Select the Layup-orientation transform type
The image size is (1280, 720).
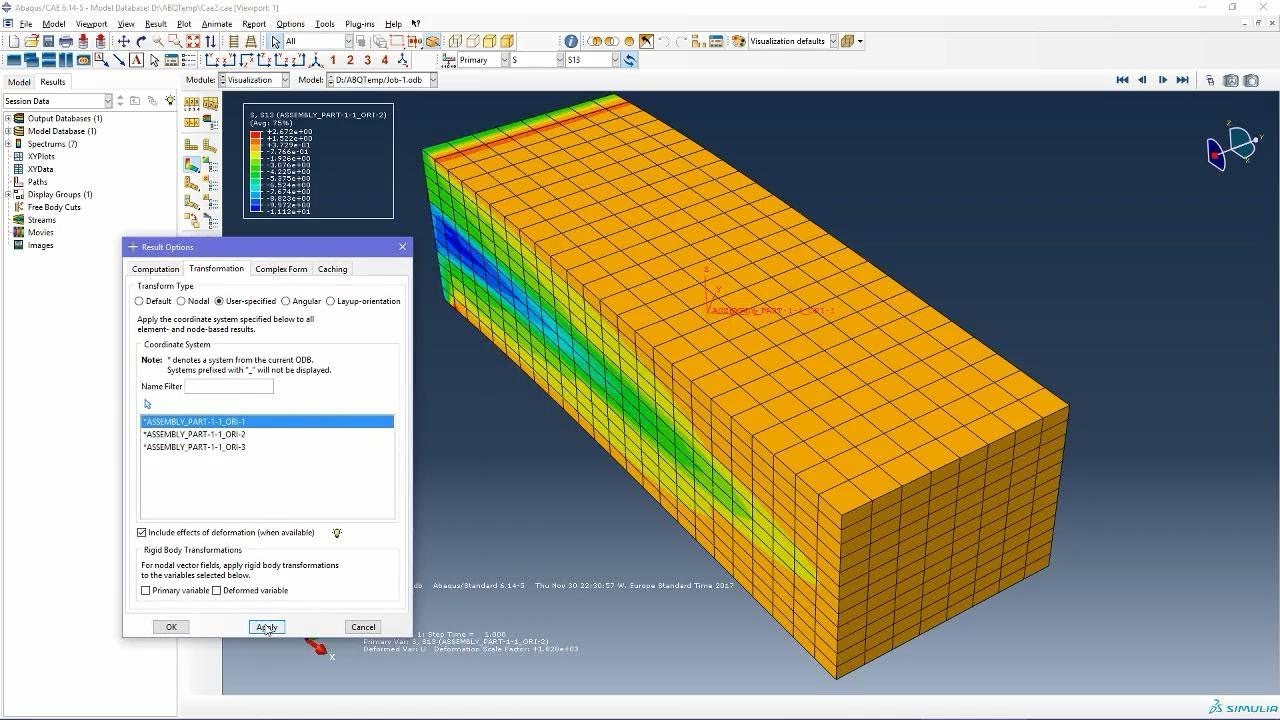331,301
